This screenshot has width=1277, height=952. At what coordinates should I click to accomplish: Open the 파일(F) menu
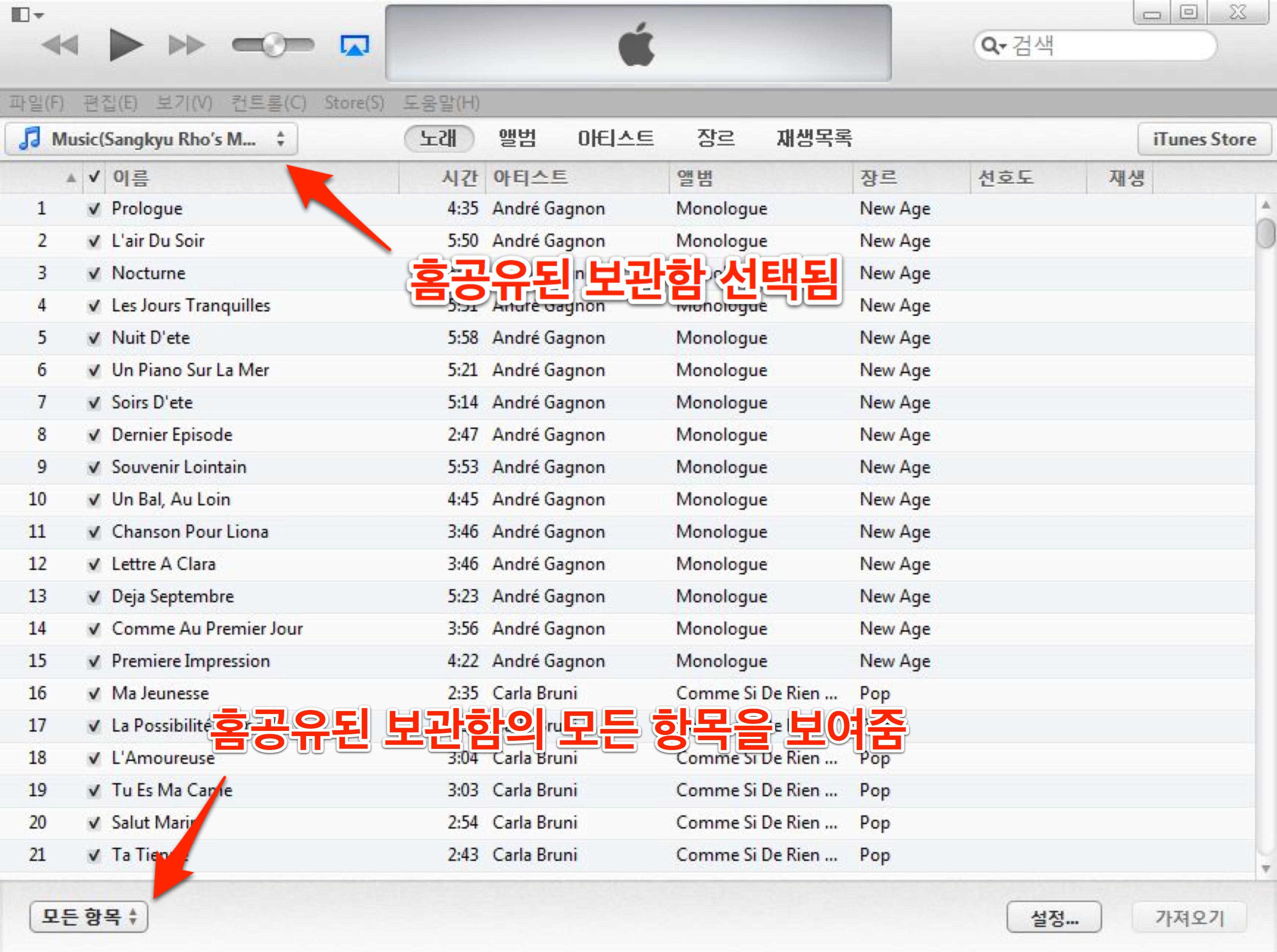tap(36, 103)
